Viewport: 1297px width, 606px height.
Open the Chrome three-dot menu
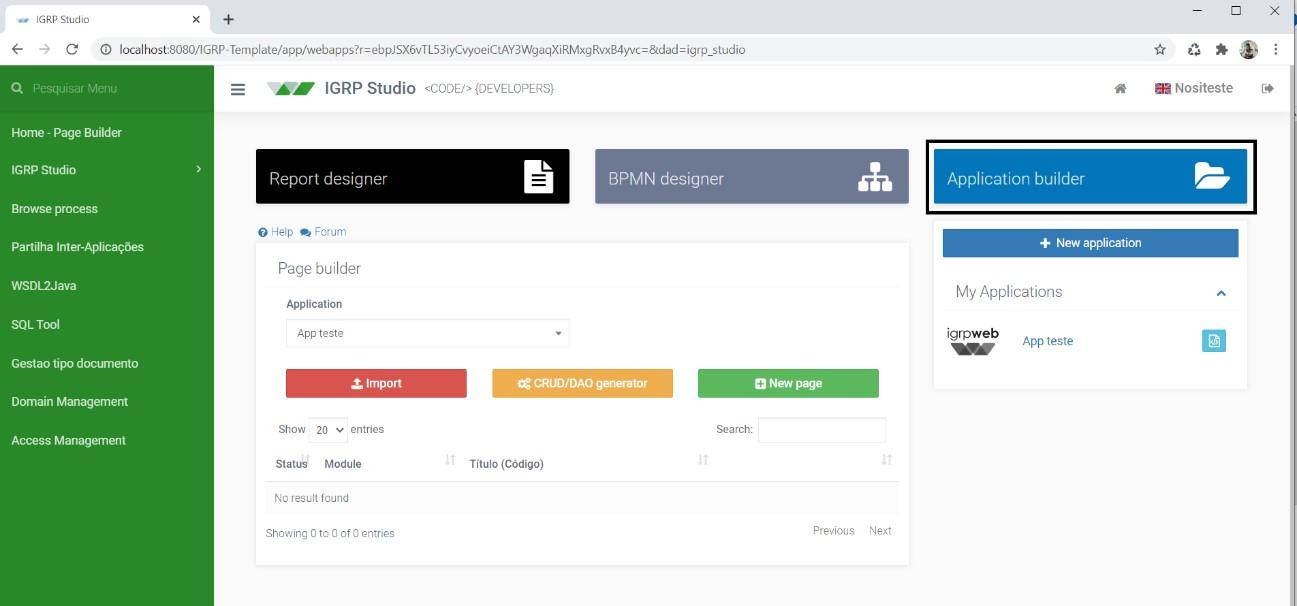[x=1276, y=49]
